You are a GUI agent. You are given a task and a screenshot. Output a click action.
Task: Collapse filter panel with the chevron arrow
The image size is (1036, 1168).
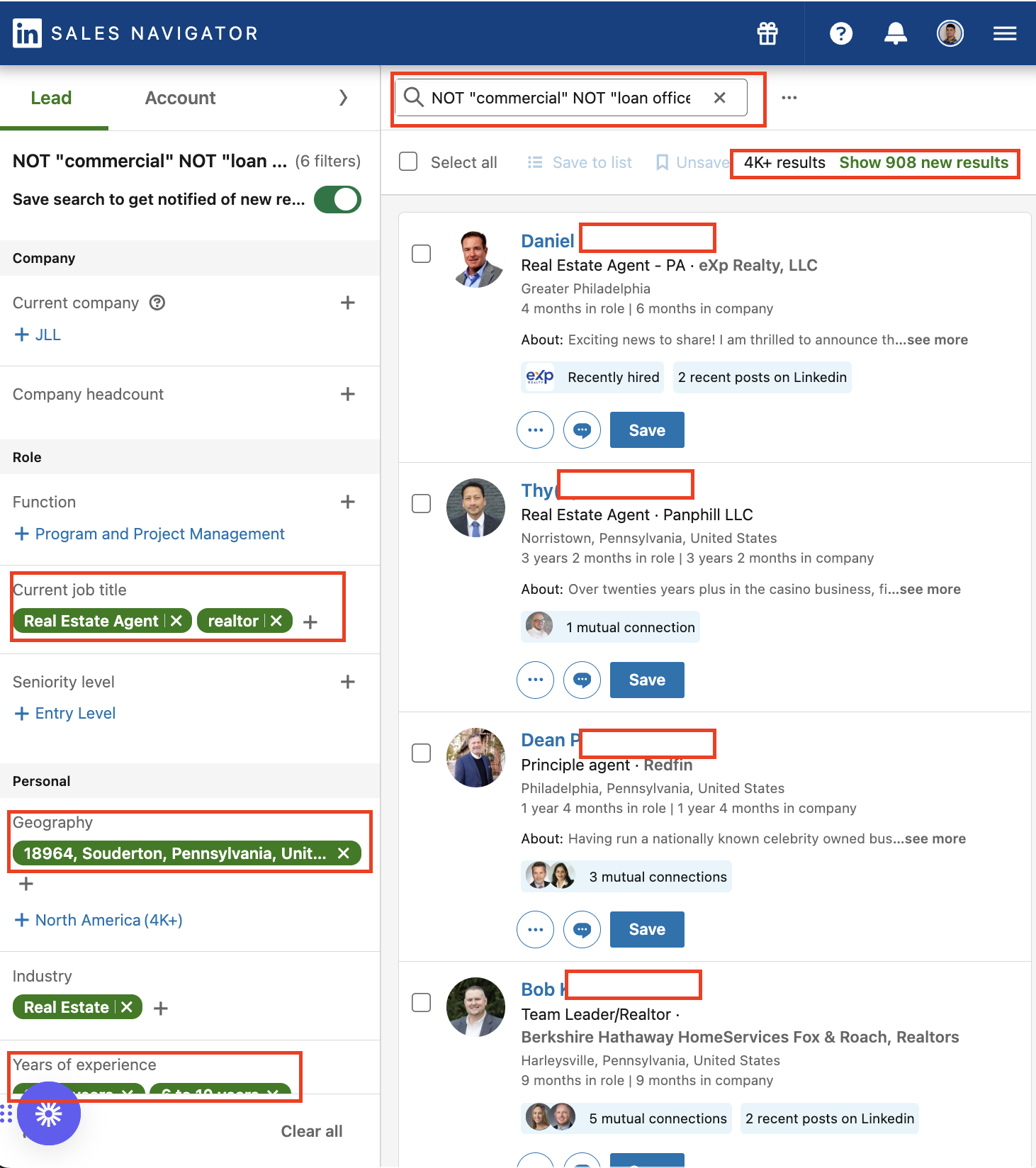pyautogui.click(x=344, y=98)
